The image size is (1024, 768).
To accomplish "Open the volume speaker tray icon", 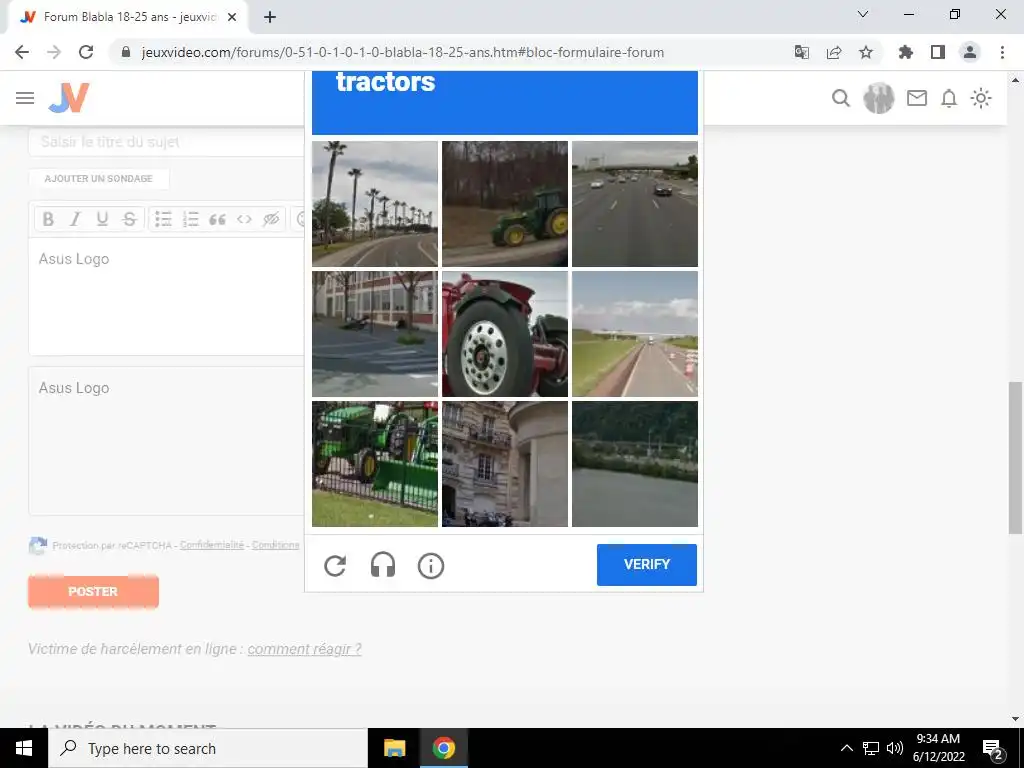I will coord(895,748).
